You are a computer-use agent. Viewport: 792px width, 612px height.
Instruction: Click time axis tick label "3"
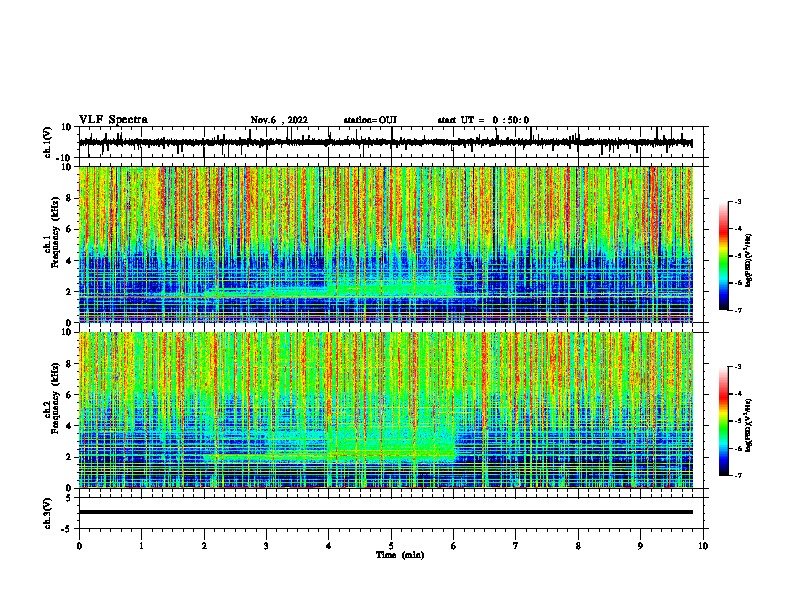pos(266,546)
